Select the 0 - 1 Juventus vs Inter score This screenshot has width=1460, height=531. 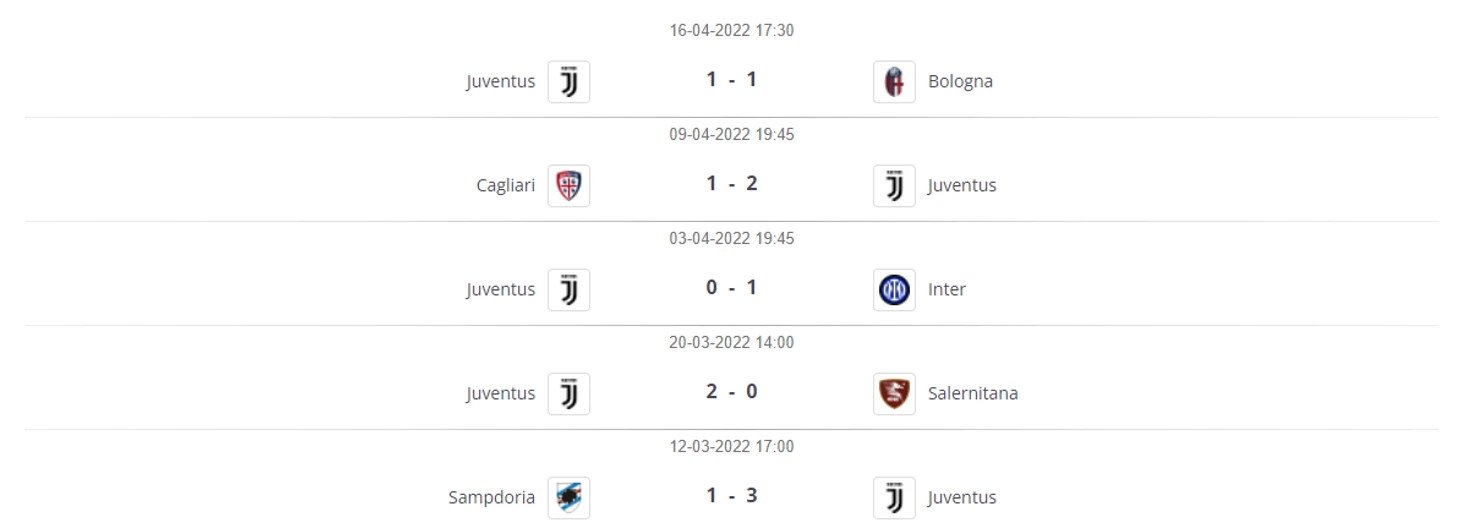pyautogui.click(x=731, y=288)
